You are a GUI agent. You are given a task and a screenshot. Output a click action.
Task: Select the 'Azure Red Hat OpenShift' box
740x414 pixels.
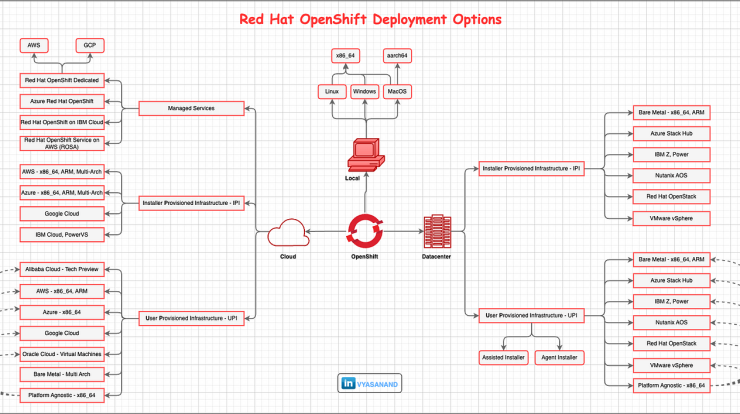(x=62, y=101)
